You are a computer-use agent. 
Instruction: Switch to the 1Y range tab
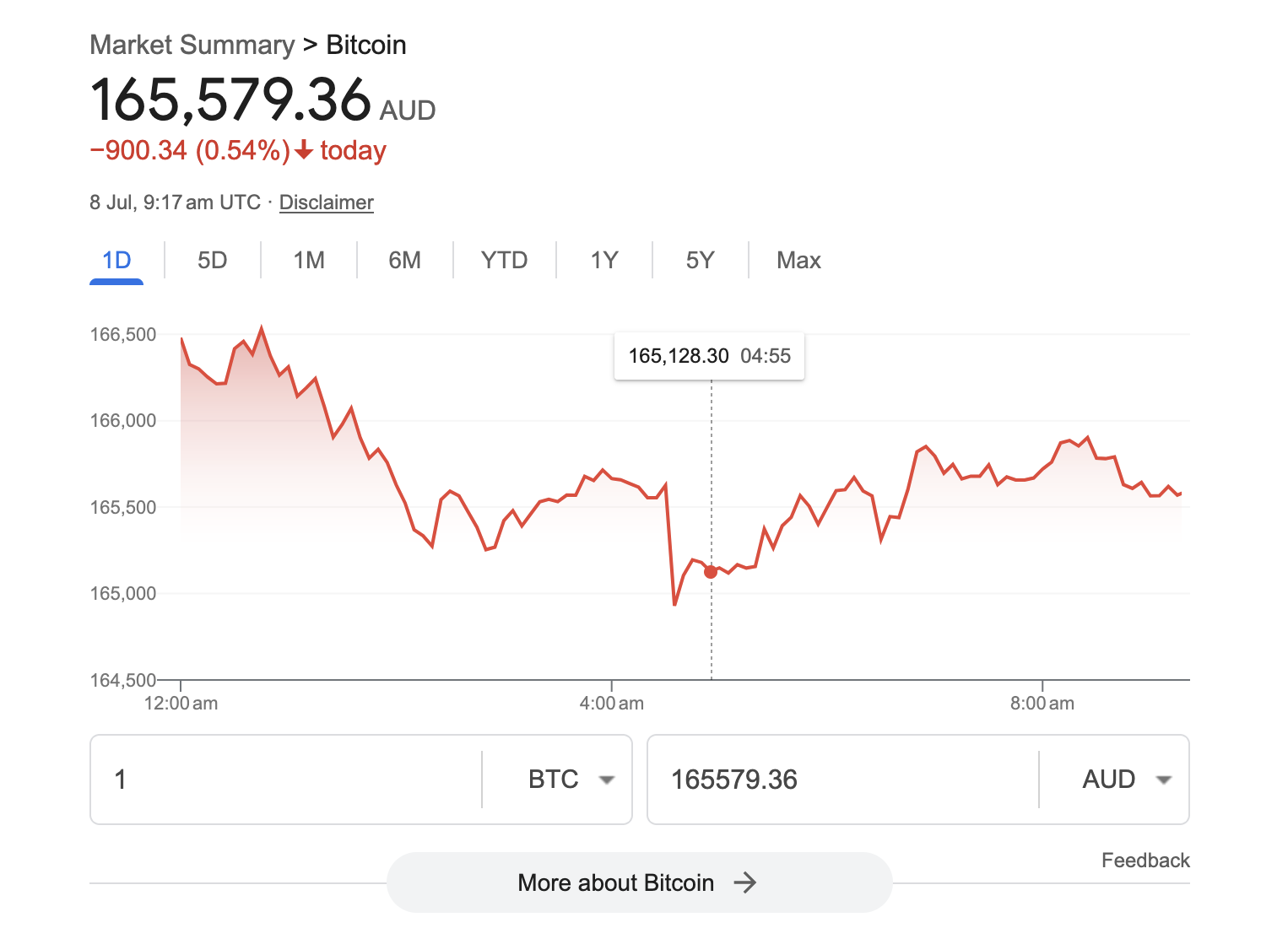[604, 260]
